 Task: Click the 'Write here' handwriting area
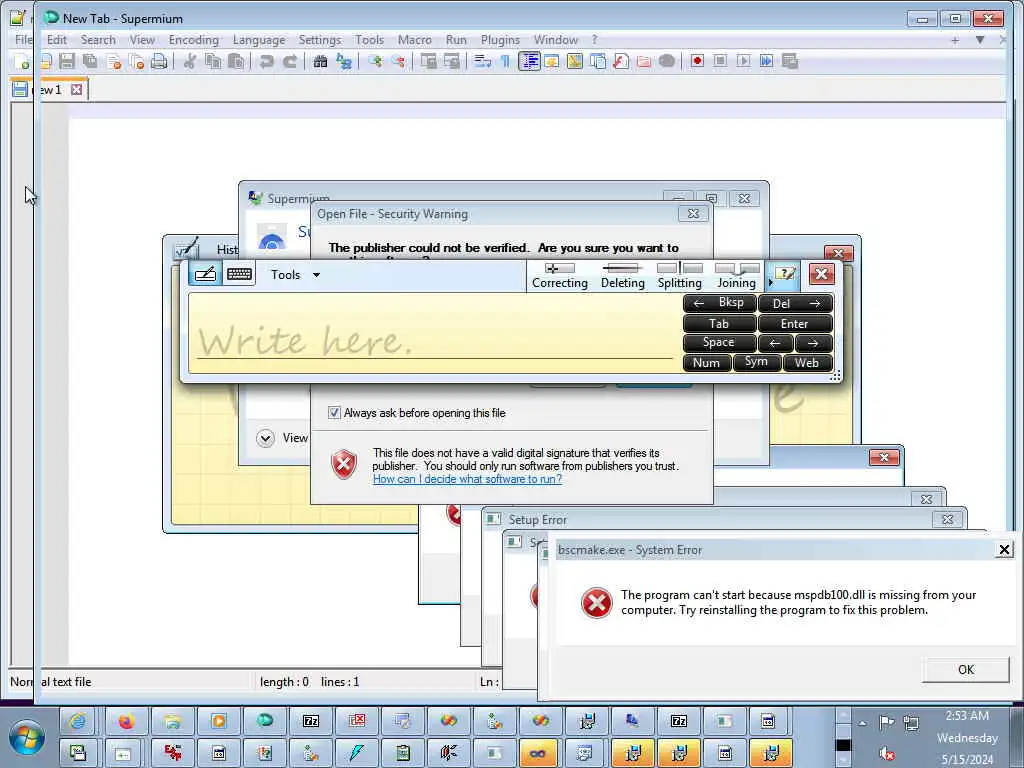pos(434,333)
